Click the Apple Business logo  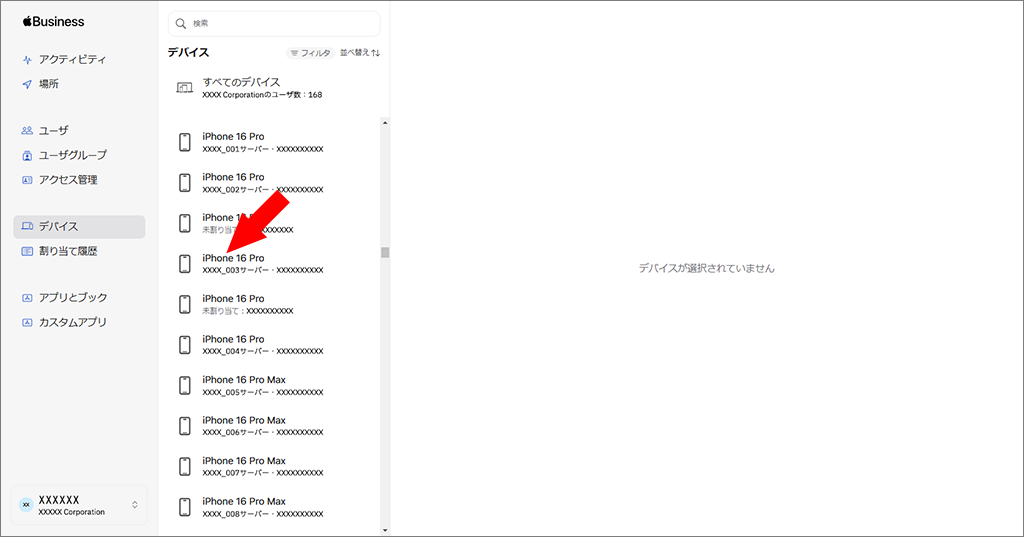tap(54, 22)
